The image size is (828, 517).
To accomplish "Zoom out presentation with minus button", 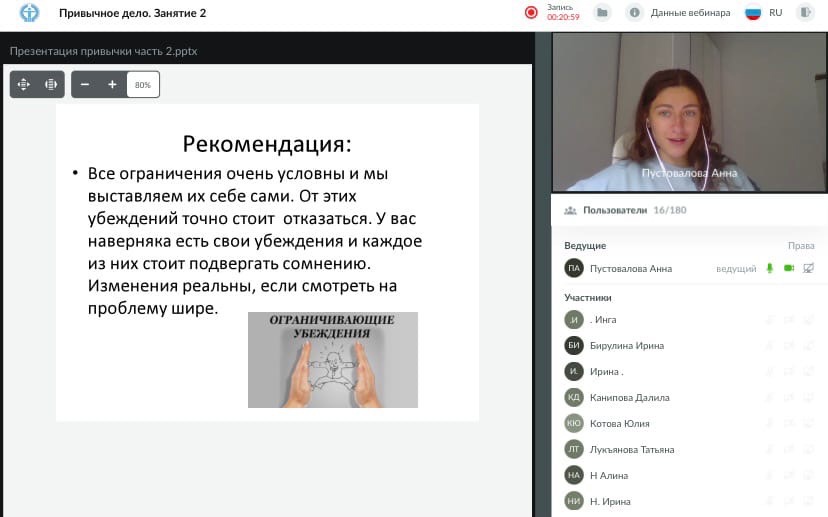I will [85, 84].
